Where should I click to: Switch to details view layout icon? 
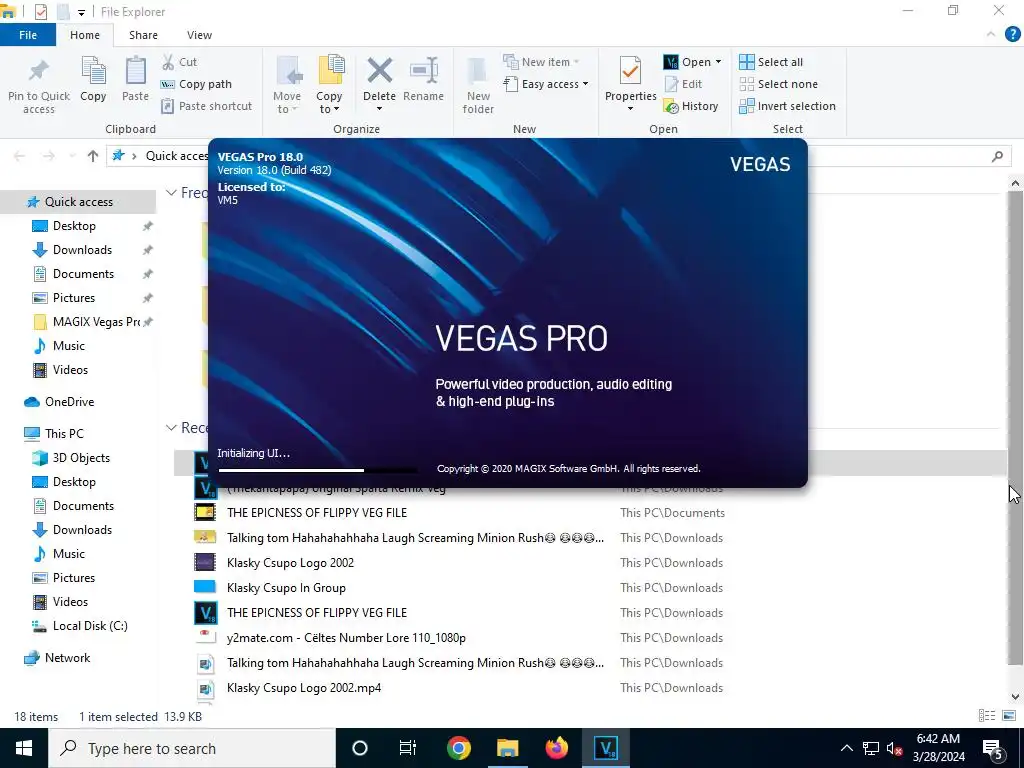987,716
